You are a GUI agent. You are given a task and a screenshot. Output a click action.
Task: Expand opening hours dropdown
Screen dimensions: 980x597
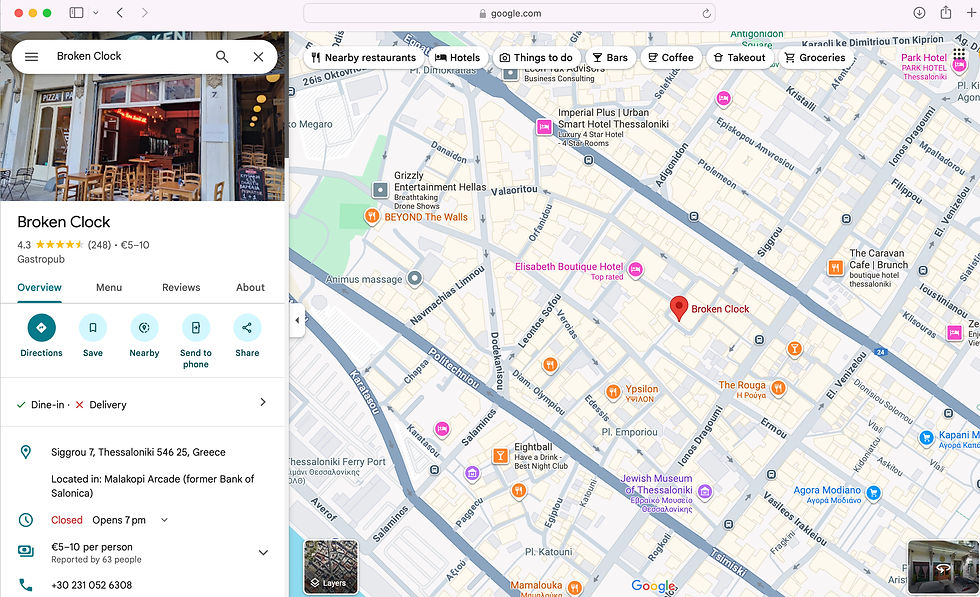(x=164, y=519)
